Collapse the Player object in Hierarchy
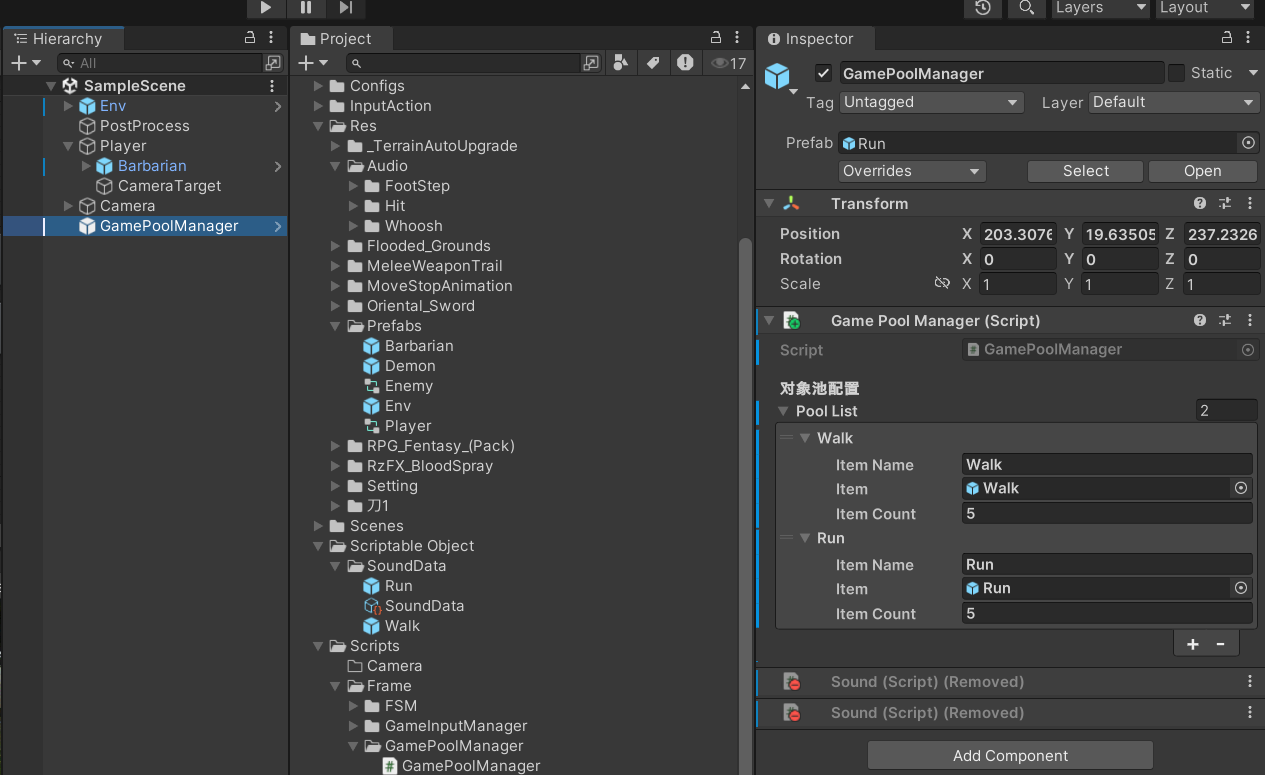The image size is (1265, 775). [68, 146]
